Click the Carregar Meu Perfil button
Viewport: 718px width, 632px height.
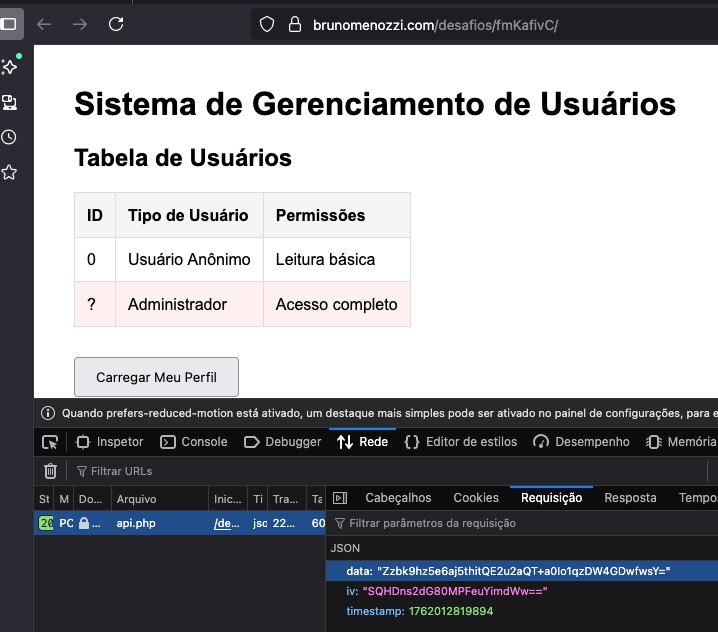pos(156,377)
